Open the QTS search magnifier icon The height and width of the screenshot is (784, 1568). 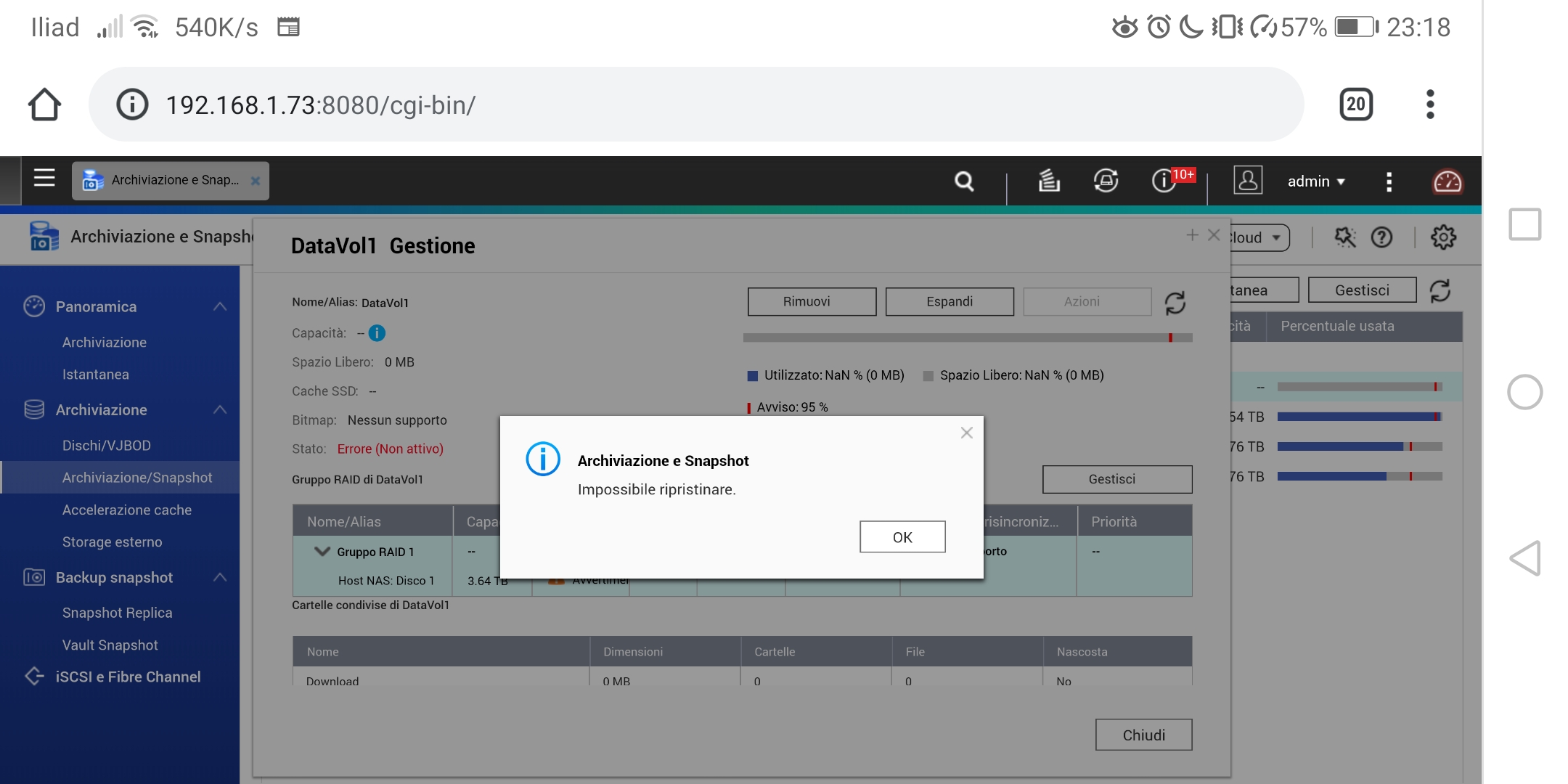pyautogui.click(x=964, y=181)
